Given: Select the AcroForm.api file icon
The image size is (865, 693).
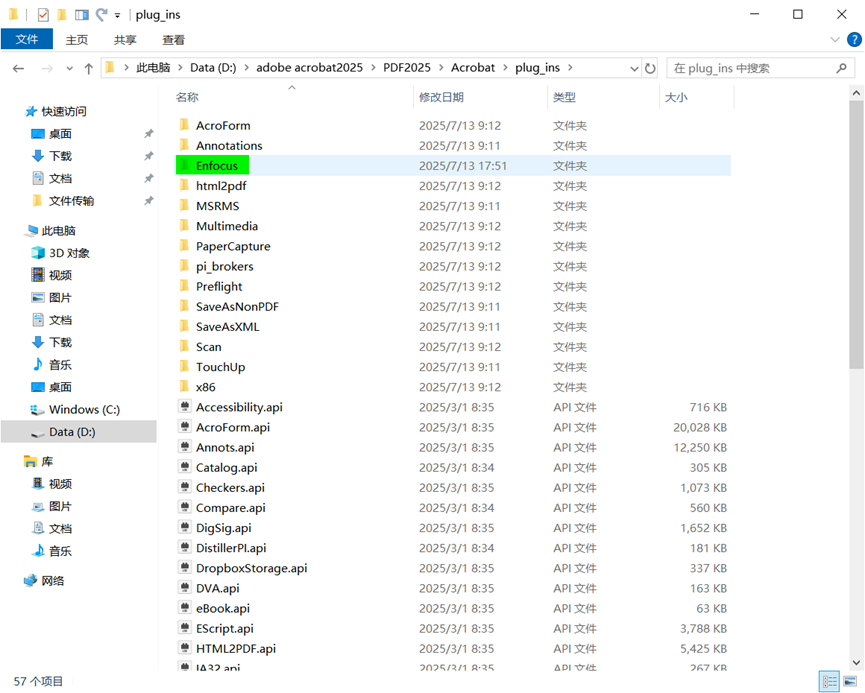Looking at the screenshot, I should coord(185,427).
